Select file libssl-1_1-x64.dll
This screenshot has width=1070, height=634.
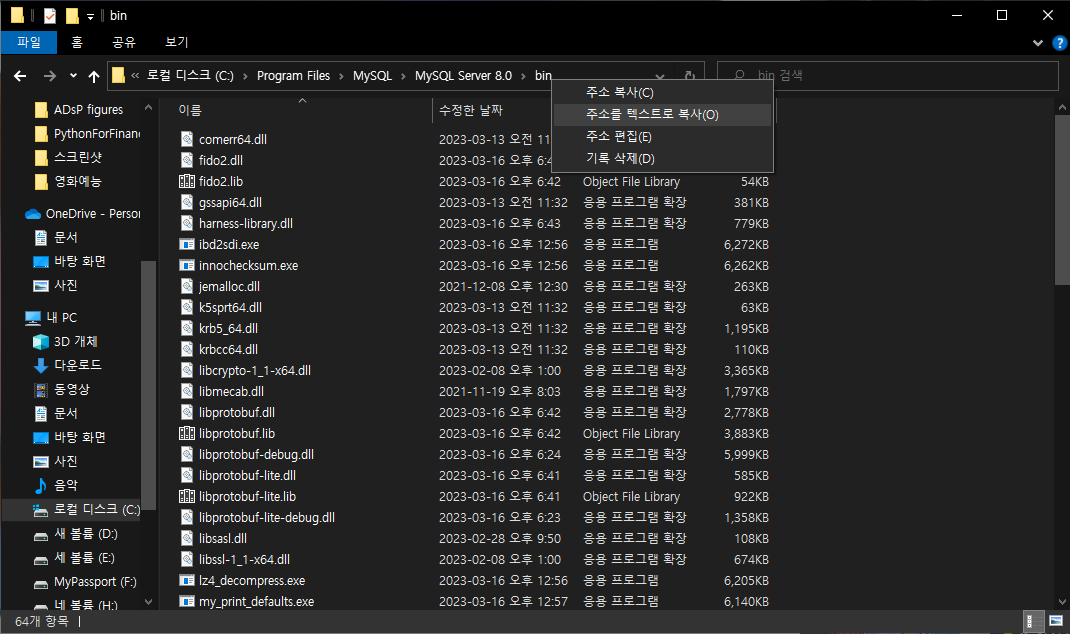(244, 560)
